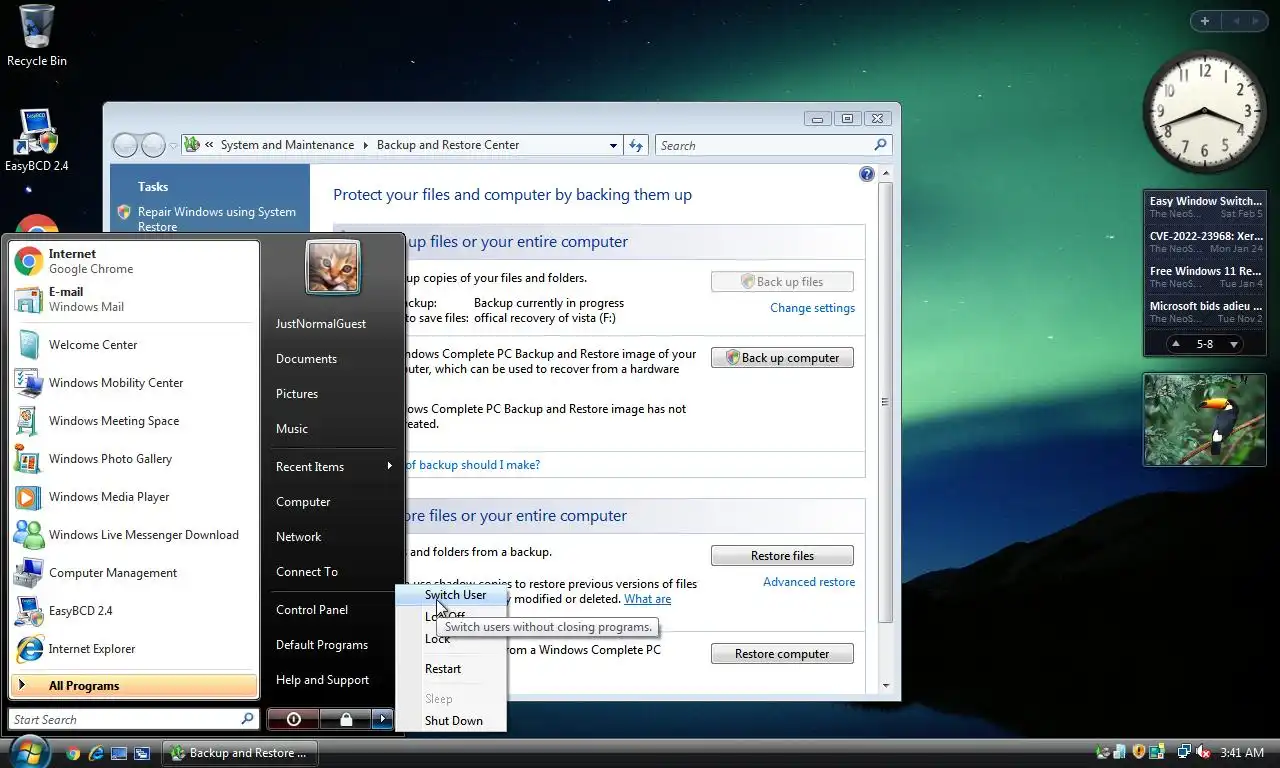Click the network tray icon
The width and height of the screenshot is (1280, 768).
coord(1184,753)
